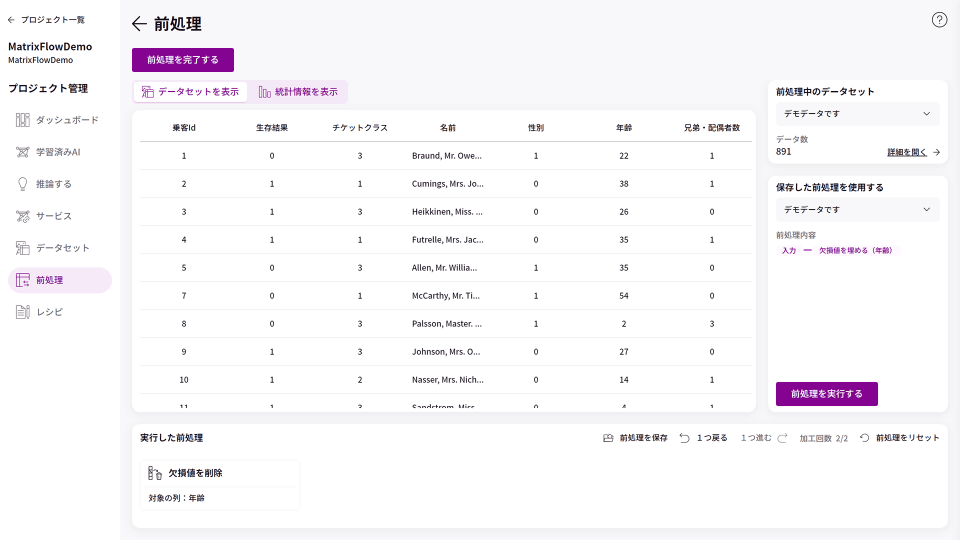Click the 生存結果 column header
960x540 pixels.
[272, 128]
